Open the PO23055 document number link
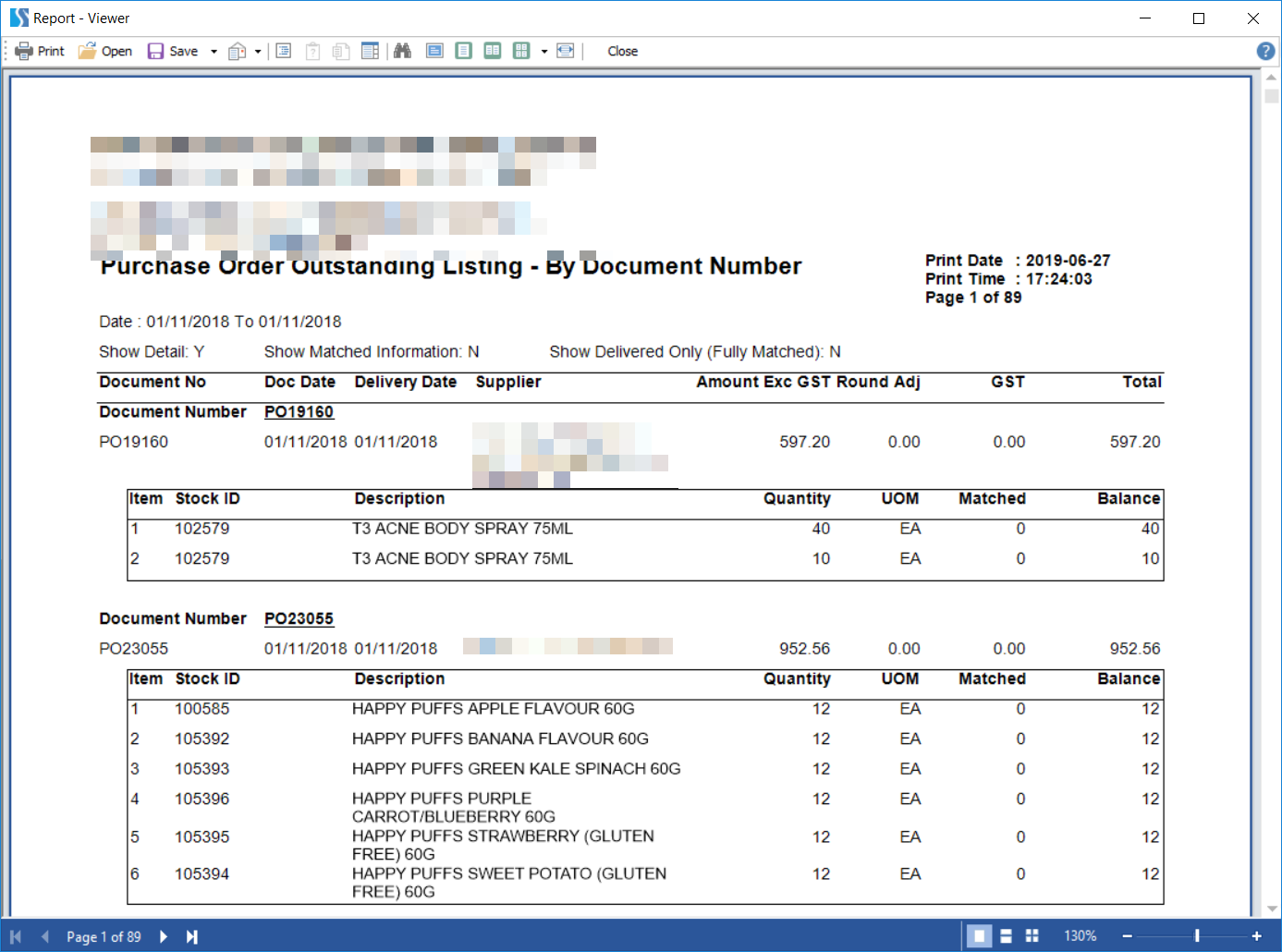 pos(299,619)
